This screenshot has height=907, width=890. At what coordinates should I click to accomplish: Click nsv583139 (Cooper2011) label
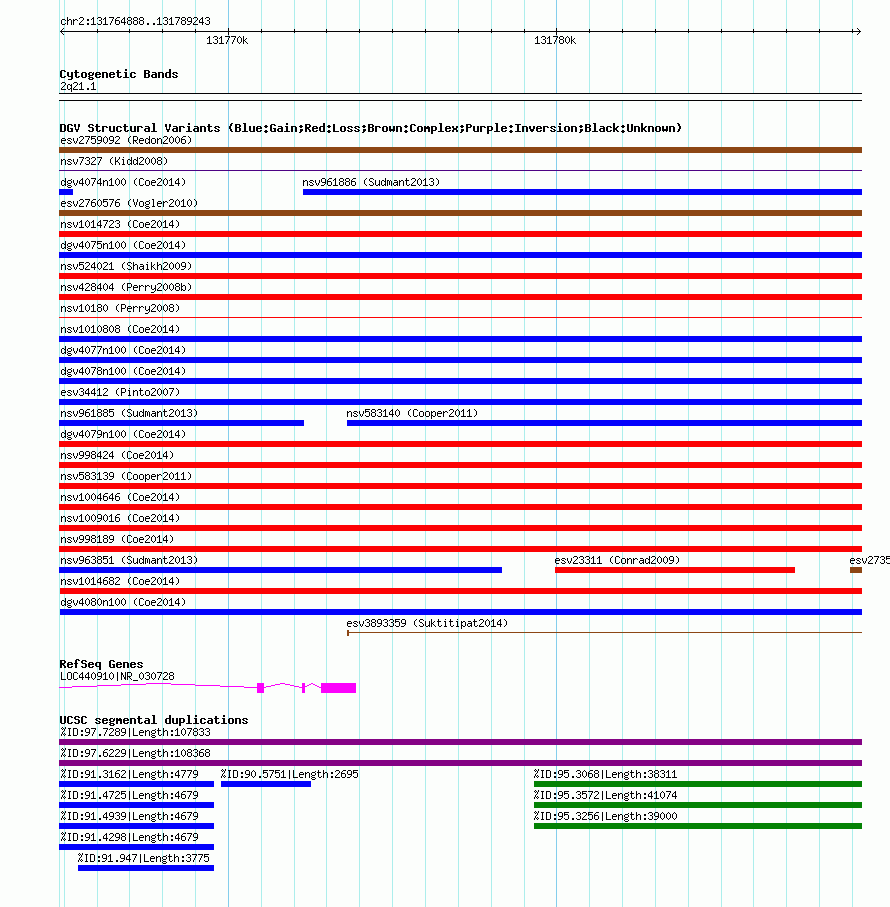pos(126,476)
